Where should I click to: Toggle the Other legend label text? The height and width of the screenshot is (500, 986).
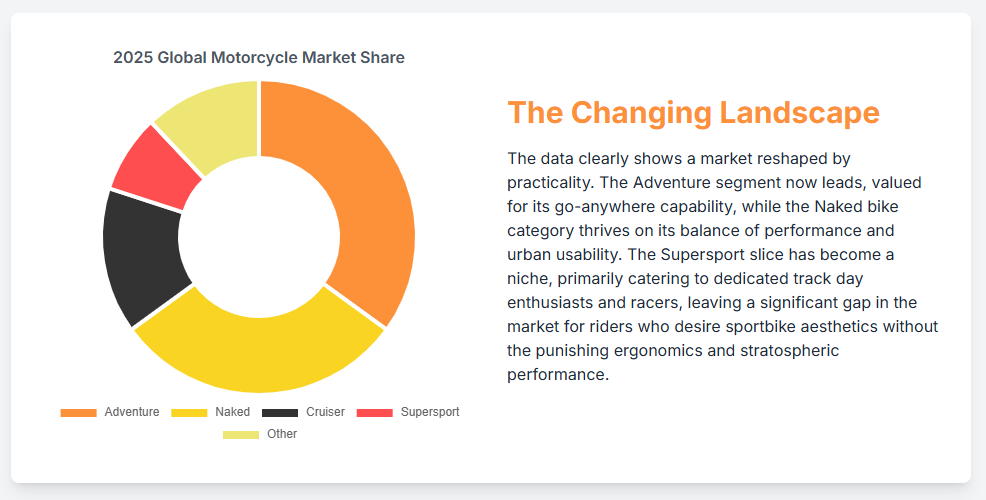click(x=282, y=434)
